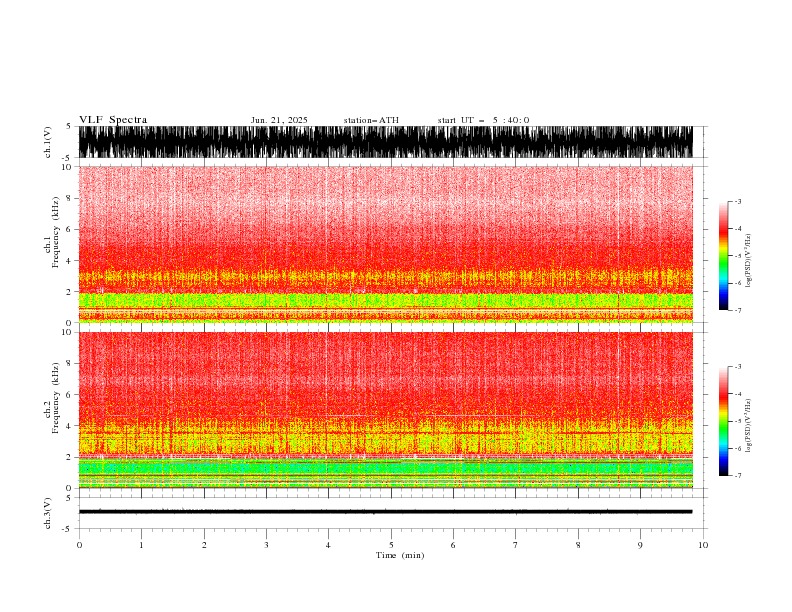Click the "2" kHz tick of ch.2 spectrogram

(x=69, y=457)
